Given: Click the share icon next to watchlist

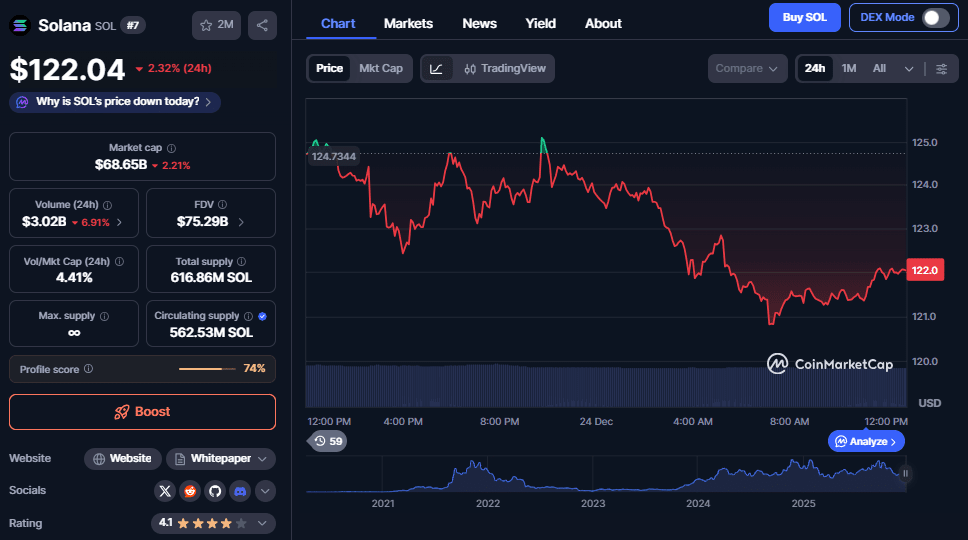Looking at the screenshot, I should pos(262,25).
